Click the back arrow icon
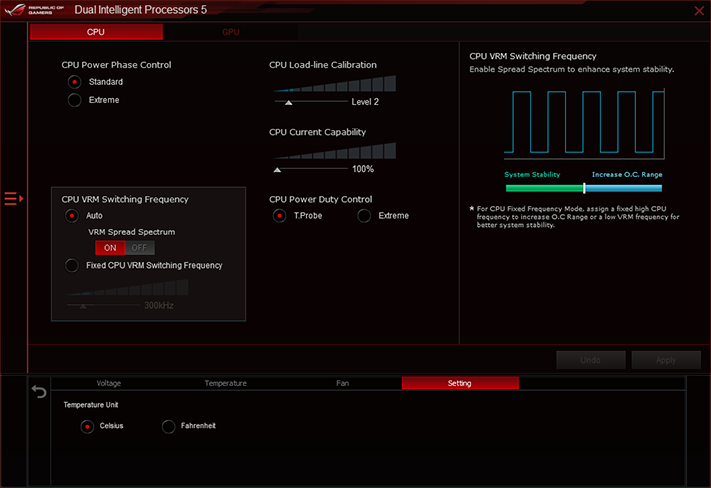The width and height of the screenshot is (711, 488). (x=39, y=391)
